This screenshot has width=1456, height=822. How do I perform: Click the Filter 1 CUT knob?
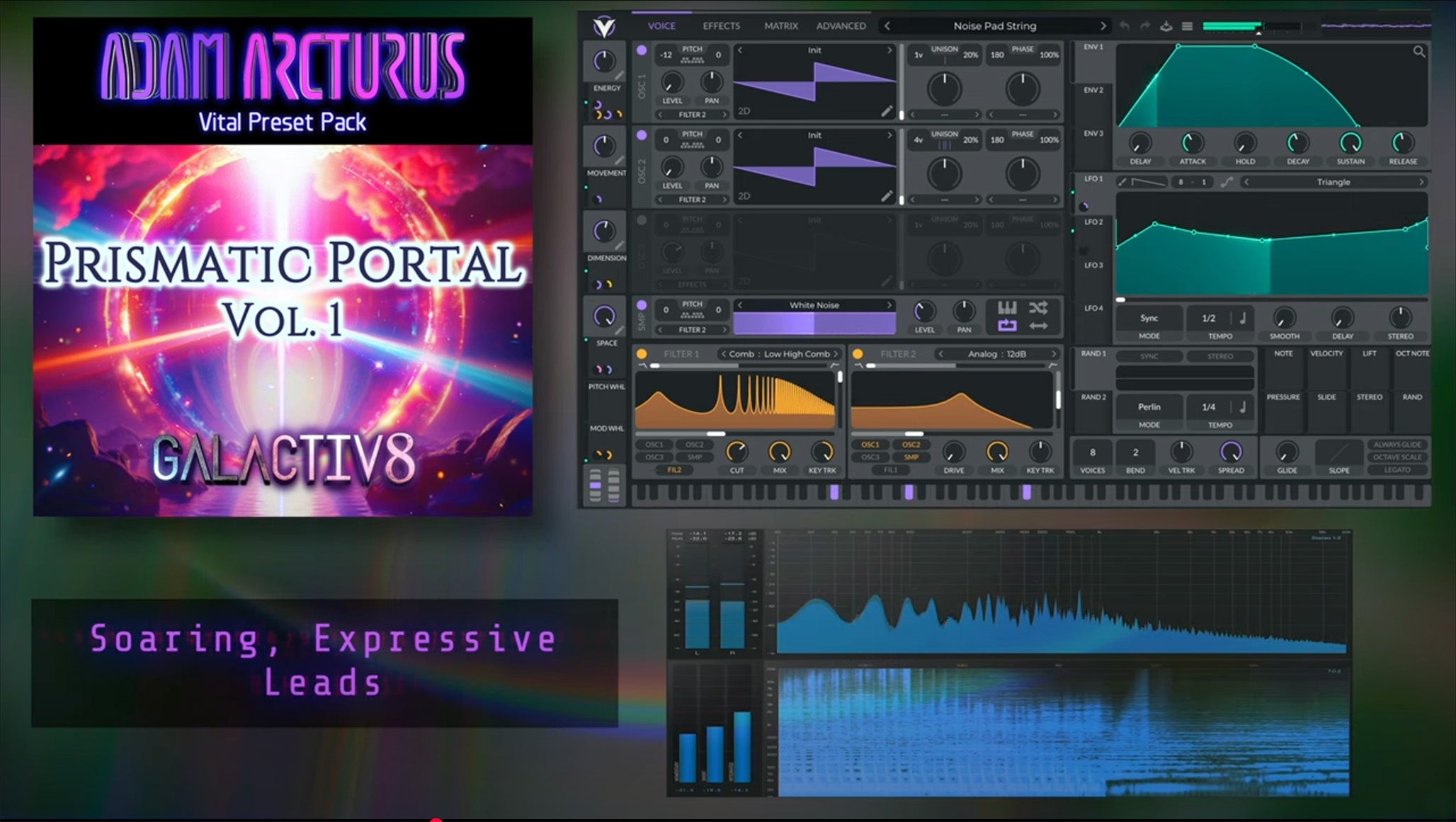click(x=736, y=452)
